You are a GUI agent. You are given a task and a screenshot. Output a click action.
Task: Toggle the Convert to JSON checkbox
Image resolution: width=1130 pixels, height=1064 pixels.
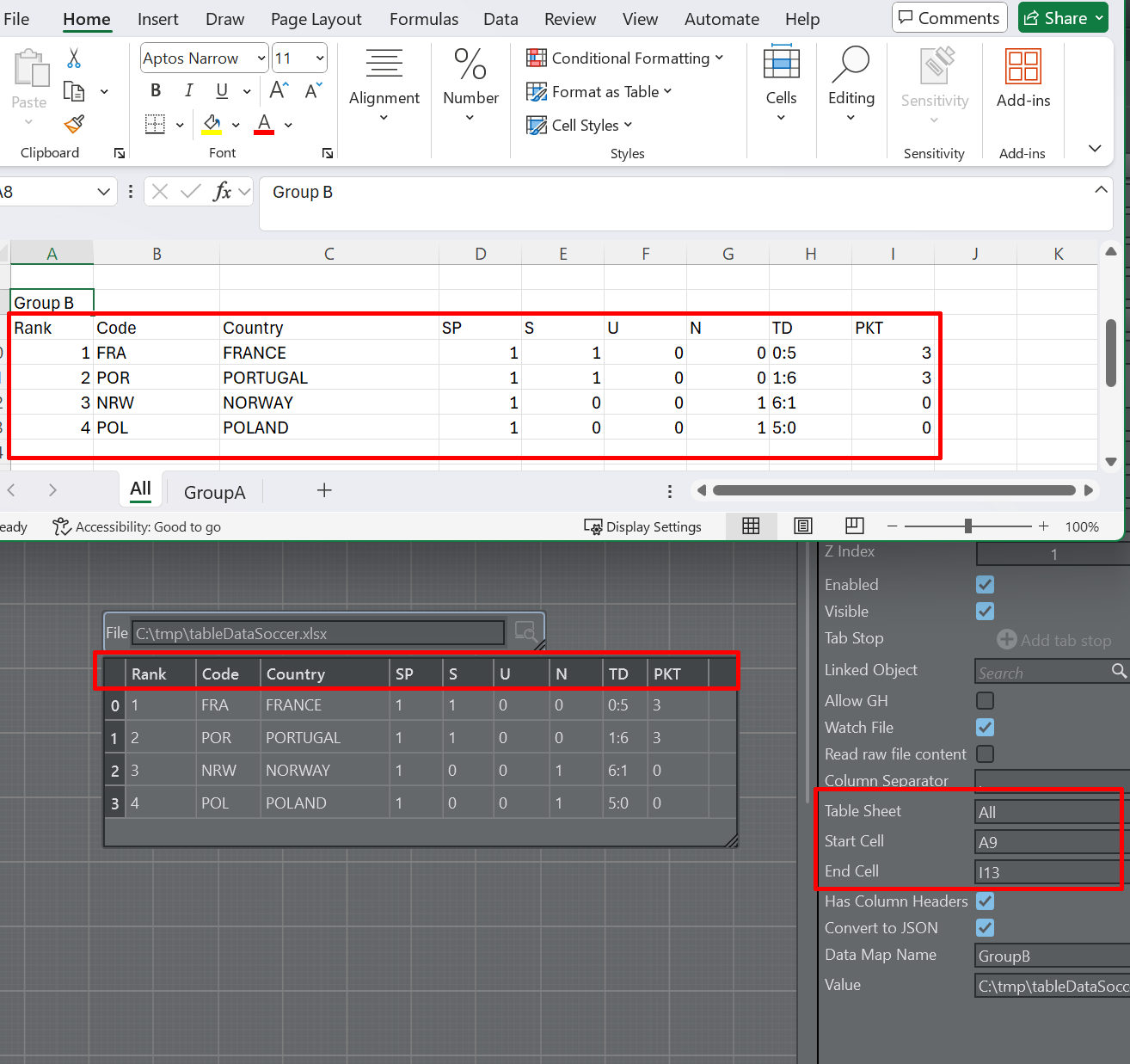click(985, 928)
